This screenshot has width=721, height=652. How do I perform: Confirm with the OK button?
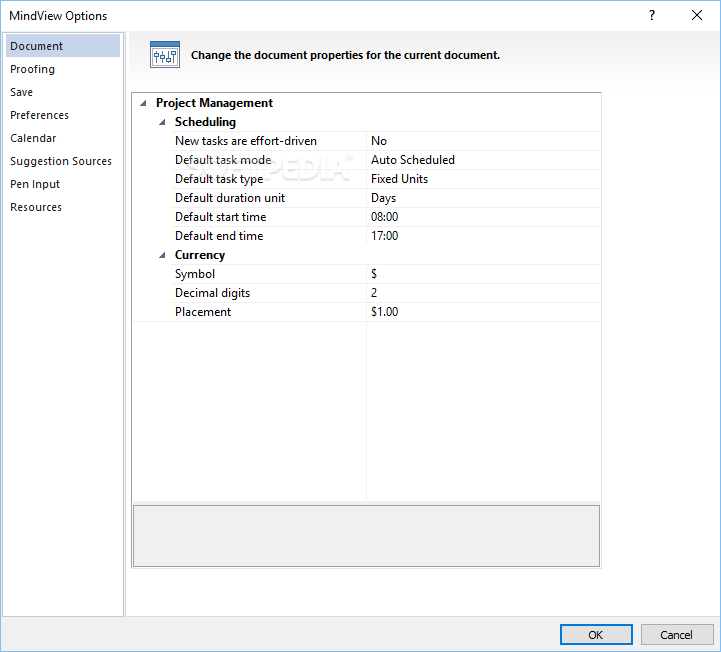pos(596,635)
